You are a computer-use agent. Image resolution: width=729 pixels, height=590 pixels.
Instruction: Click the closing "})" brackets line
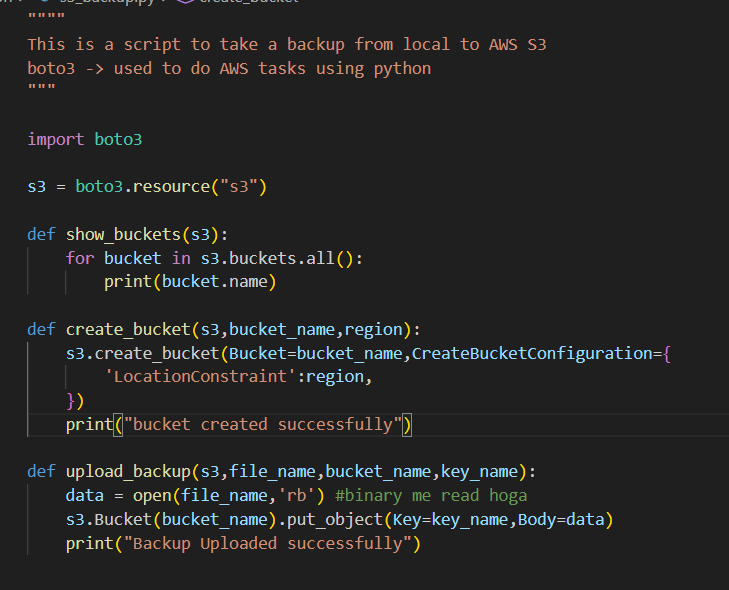coord(75,401)
